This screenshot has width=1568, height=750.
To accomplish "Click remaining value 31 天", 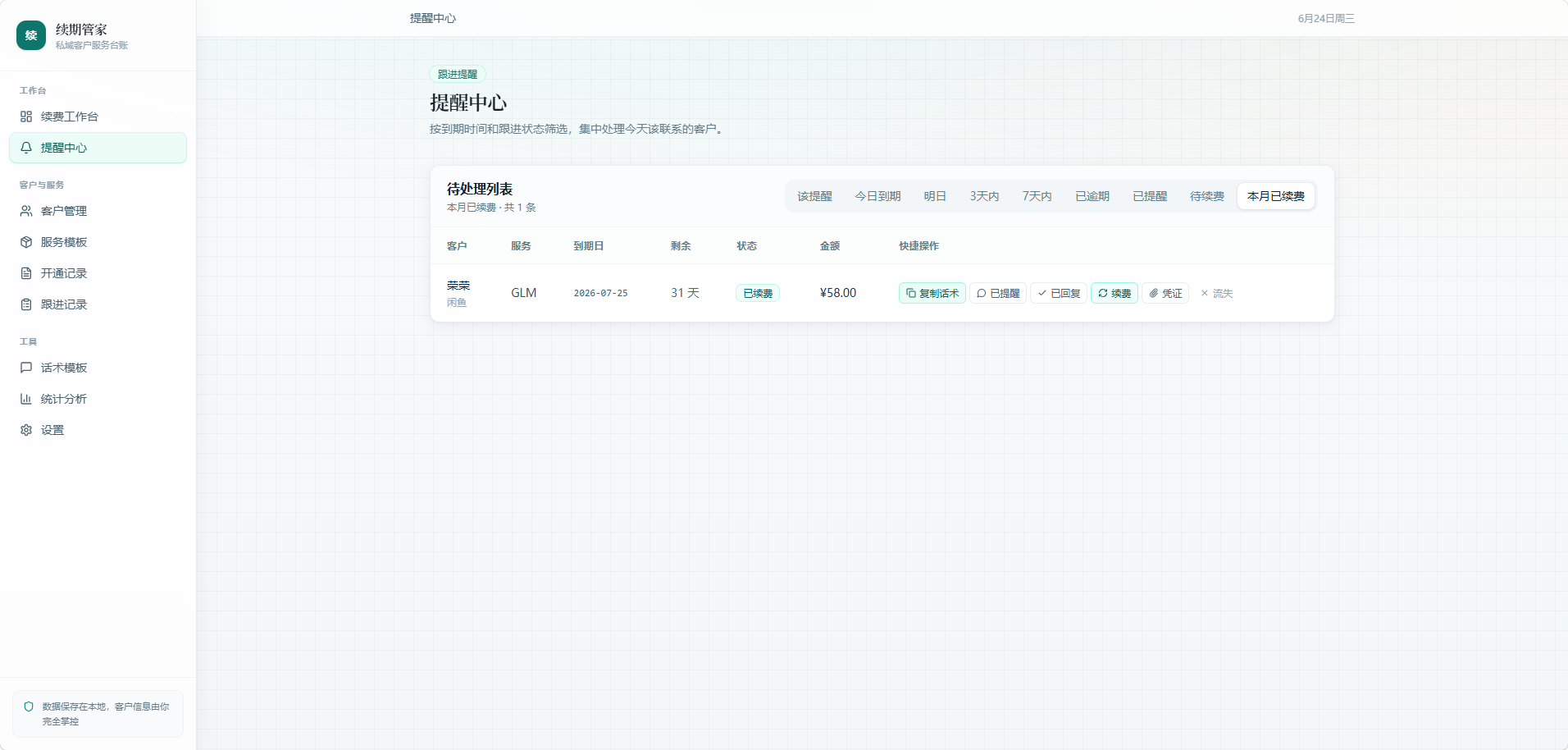I will click(685, 293).
